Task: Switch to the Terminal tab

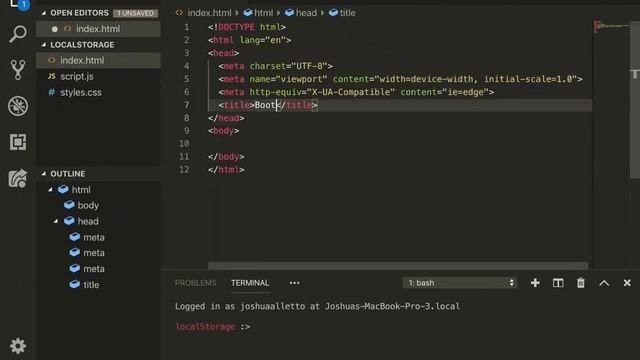Action: click(x=250, y=283)
